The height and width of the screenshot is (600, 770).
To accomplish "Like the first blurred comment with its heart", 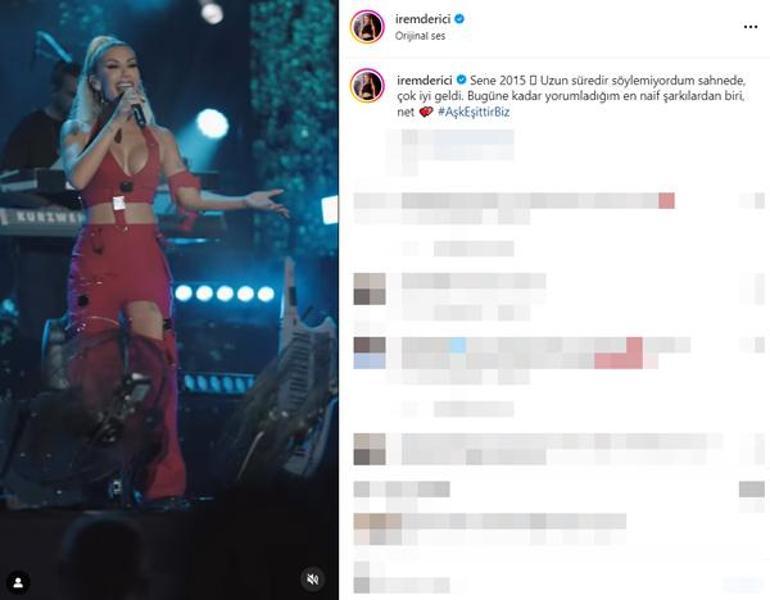I will (x=754, y=201).
